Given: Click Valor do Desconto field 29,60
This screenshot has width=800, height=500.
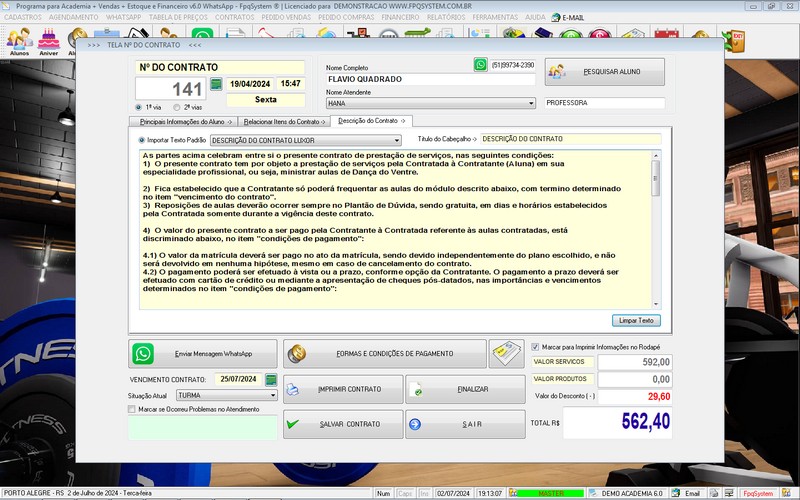Looking at the screenshot, I should pos(635,396).
